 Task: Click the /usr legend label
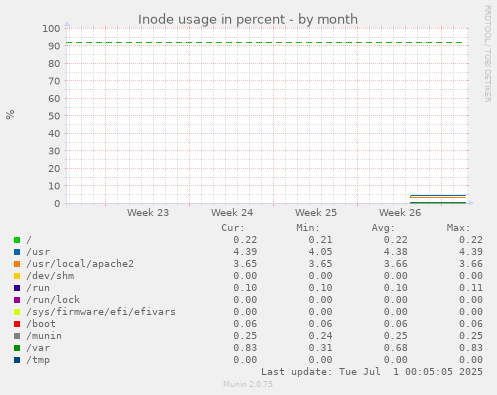[38, 252]
